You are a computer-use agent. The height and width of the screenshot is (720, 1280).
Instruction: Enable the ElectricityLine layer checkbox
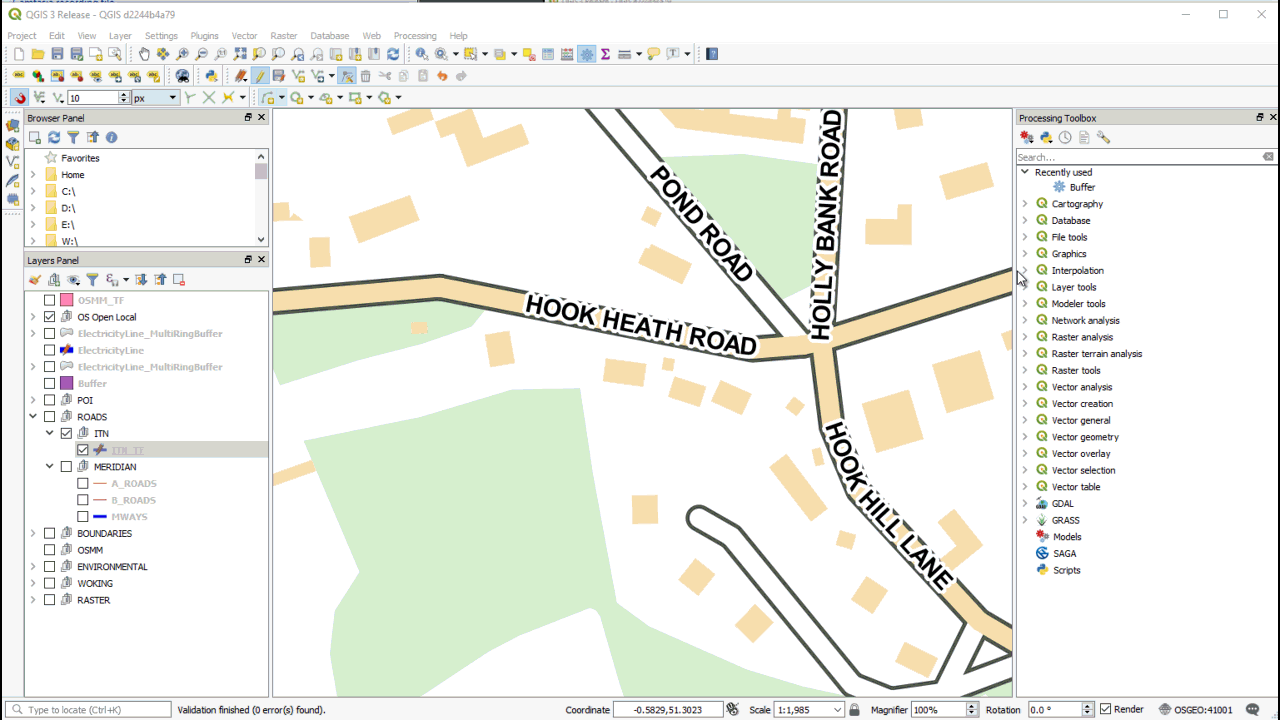(49, 350)
